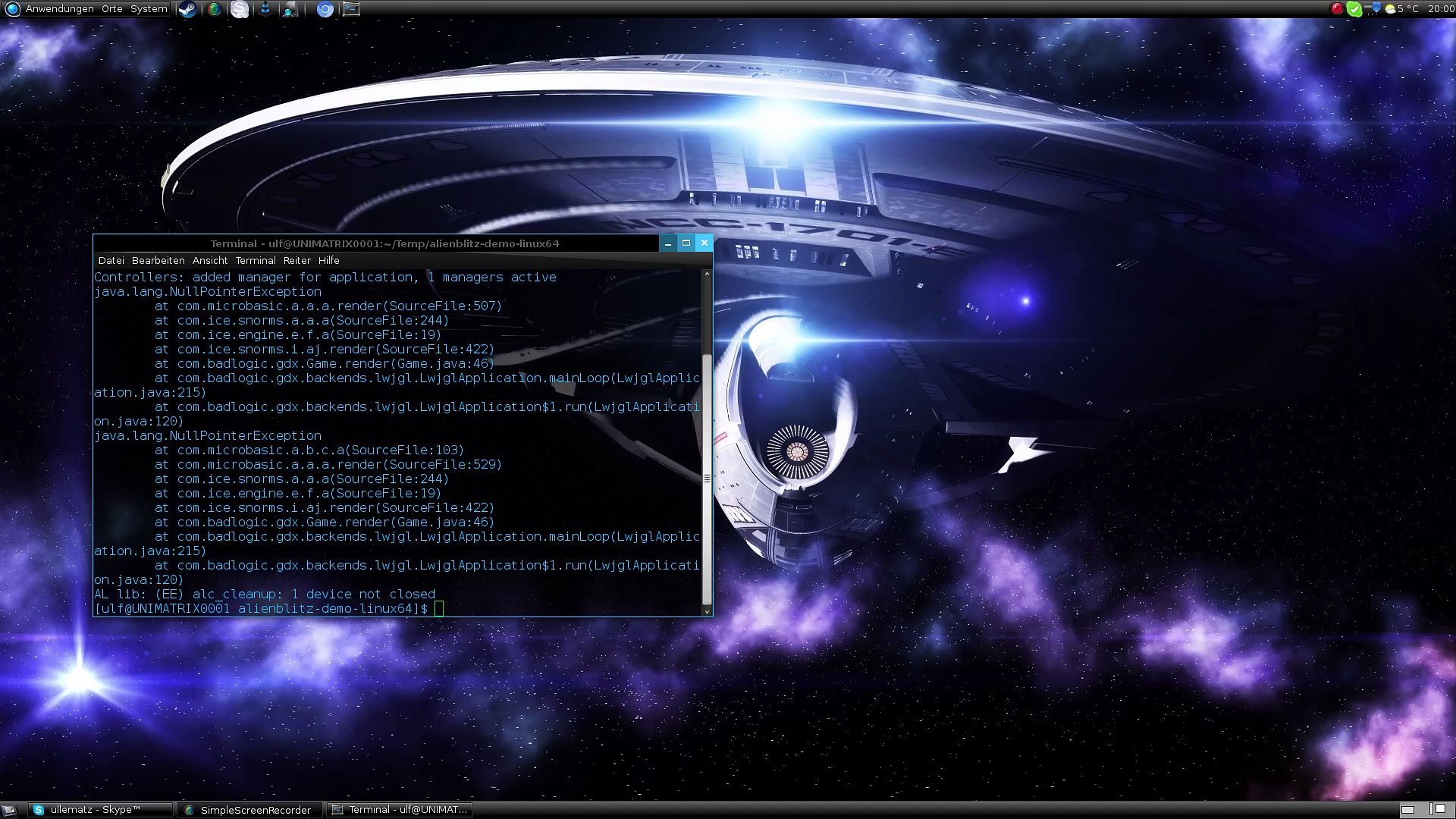This screenshot has width=1456, height=819.
Task: Launch terminal from top panel icon
Action: point(351,9)
